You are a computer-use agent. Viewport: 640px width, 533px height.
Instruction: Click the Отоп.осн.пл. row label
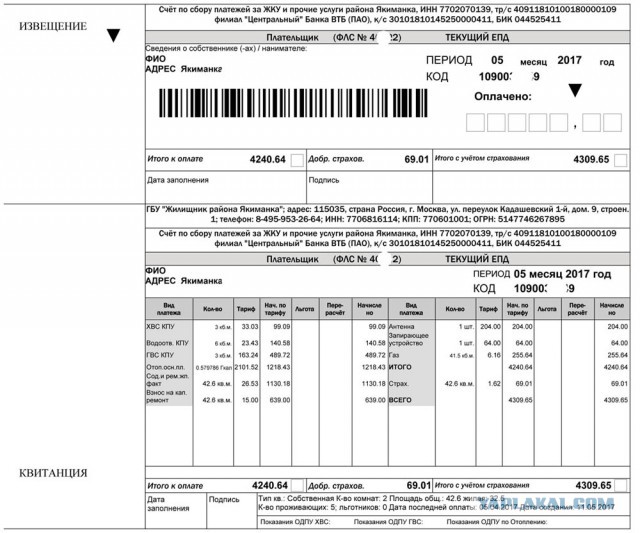click(x=165, y=367)
